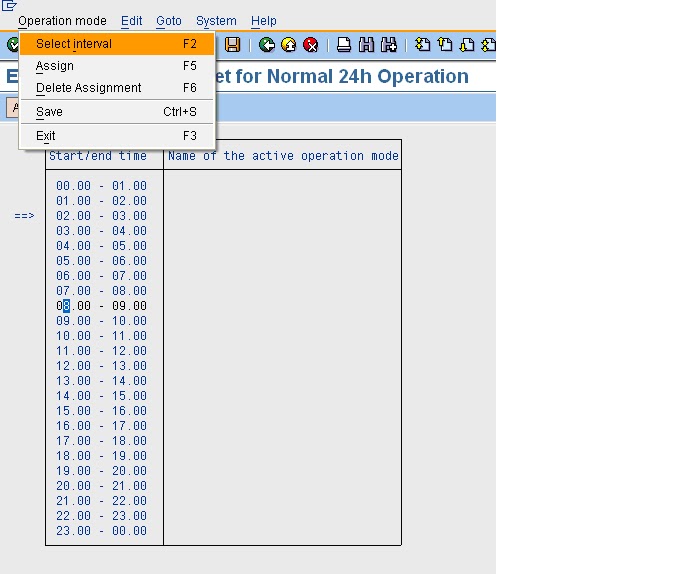The width and height of the screenshot is (695, 574).
Task: Select the 23.00 - 00.00 interval row
Action: (x=102, y=531)
